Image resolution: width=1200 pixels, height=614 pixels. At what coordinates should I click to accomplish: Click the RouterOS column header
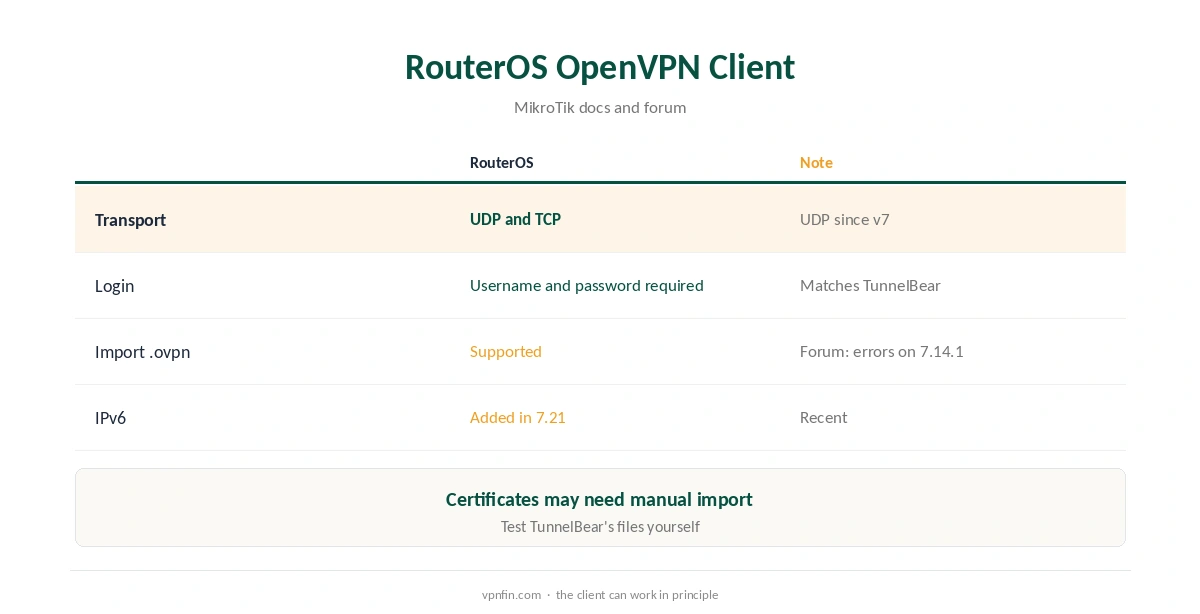502,162
